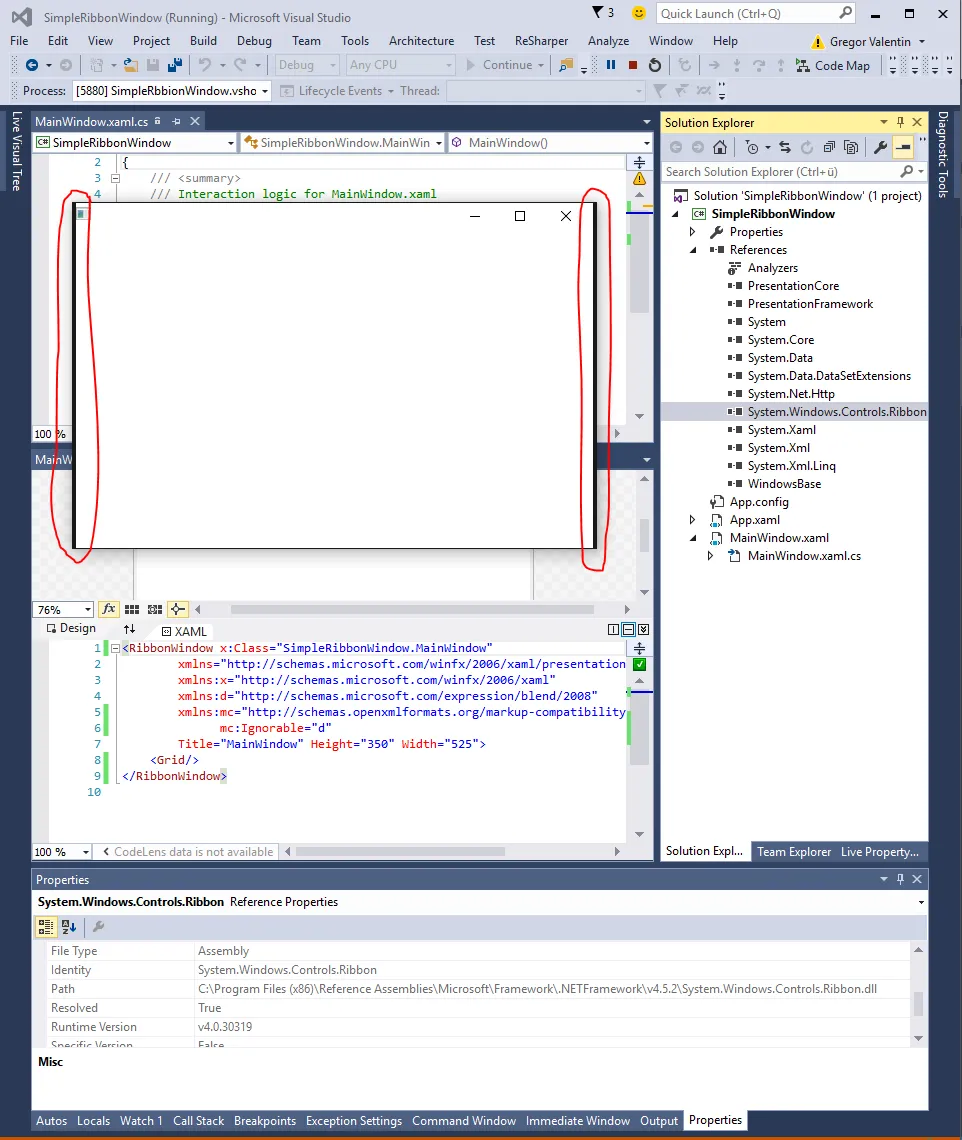
Task: Open the Analyze menu
Action: 609,41
